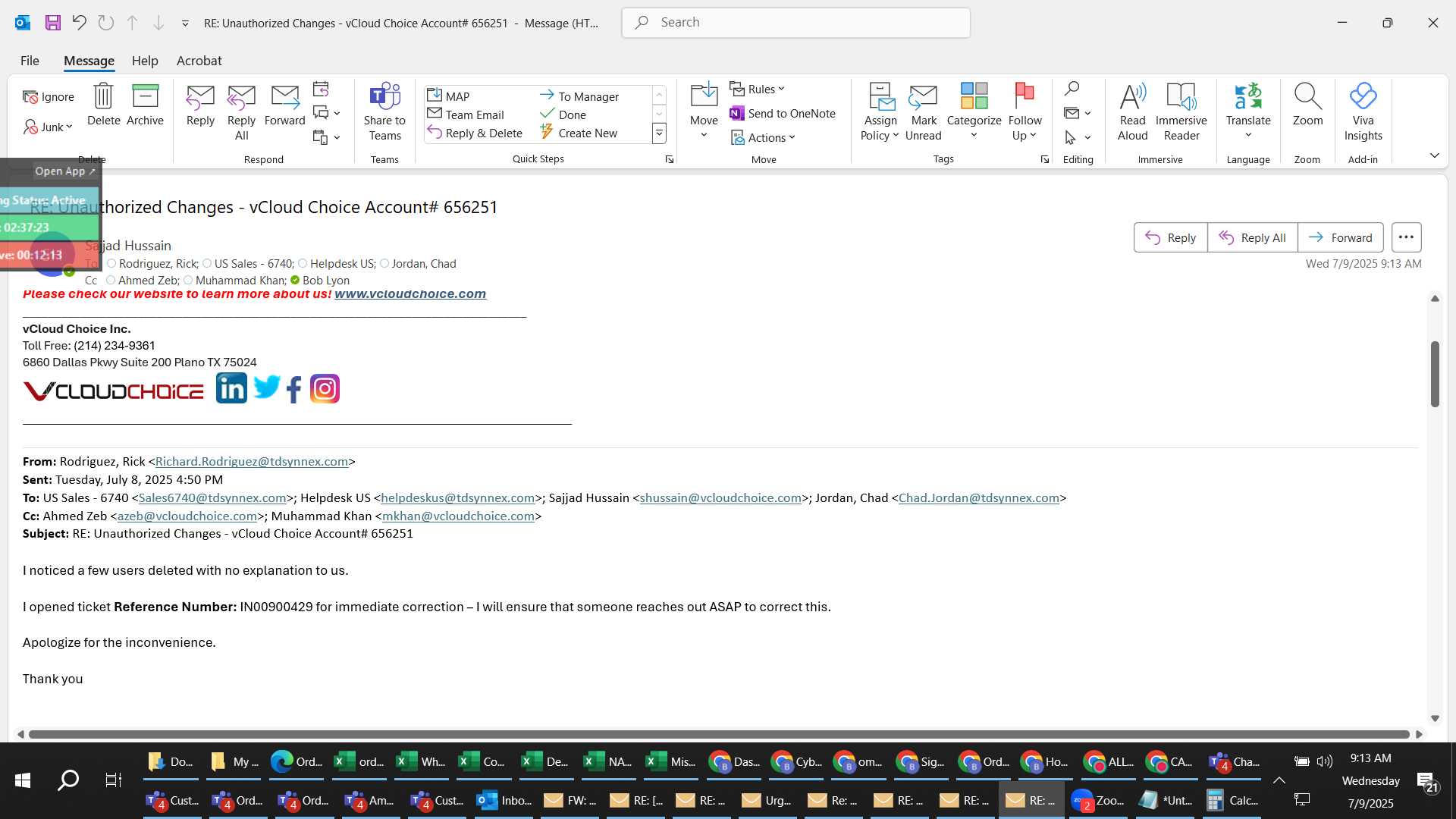Open the Untitled Notepad window in the taskbar
This screenshot has width=1456, height=819.
1166,800
